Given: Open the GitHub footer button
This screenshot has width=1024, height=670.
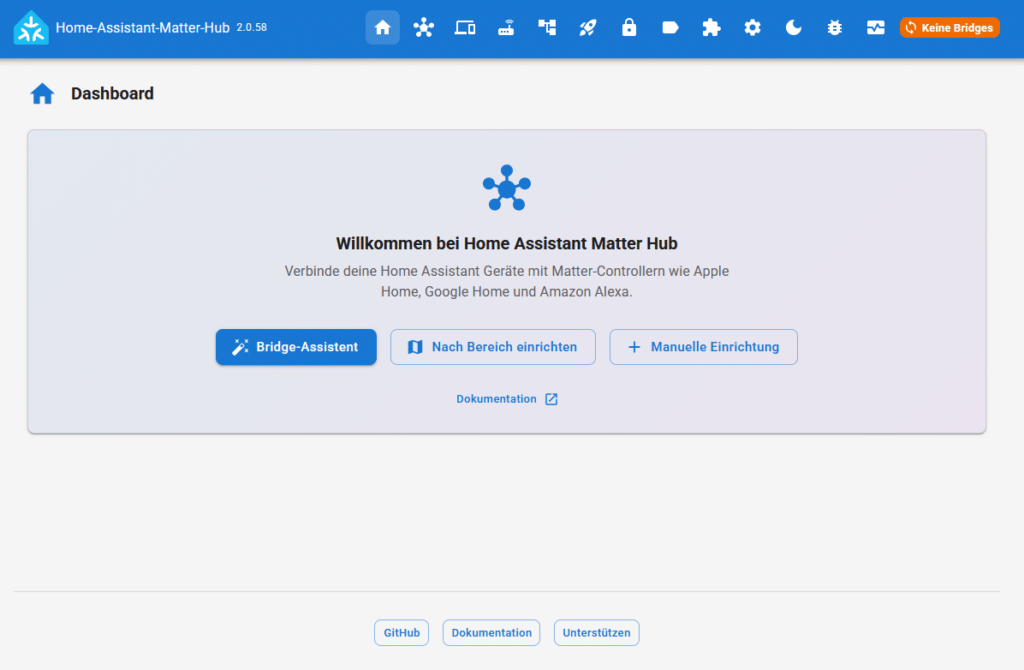Looking at the screenshot, I should point(402,632).
